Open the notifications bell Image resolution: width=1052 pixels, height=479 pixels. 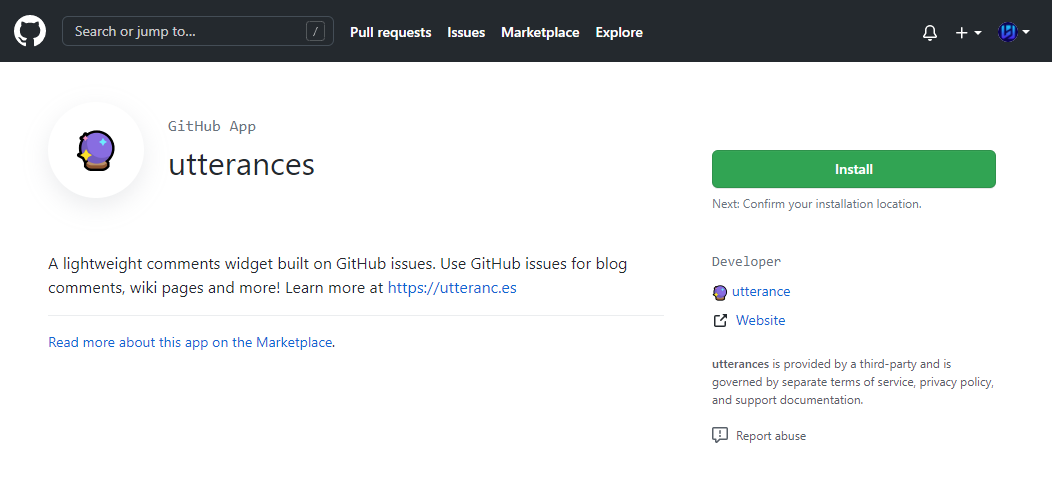pos(930,32)
